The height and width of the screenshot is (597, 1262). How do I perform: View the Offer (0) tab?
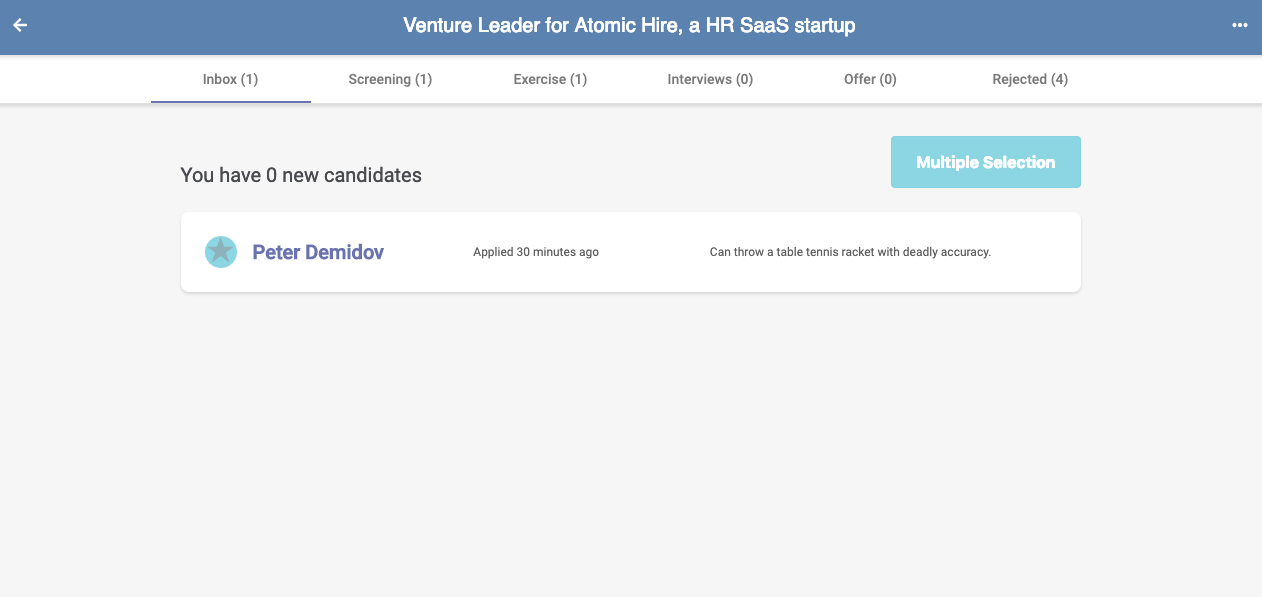(870, 79)
